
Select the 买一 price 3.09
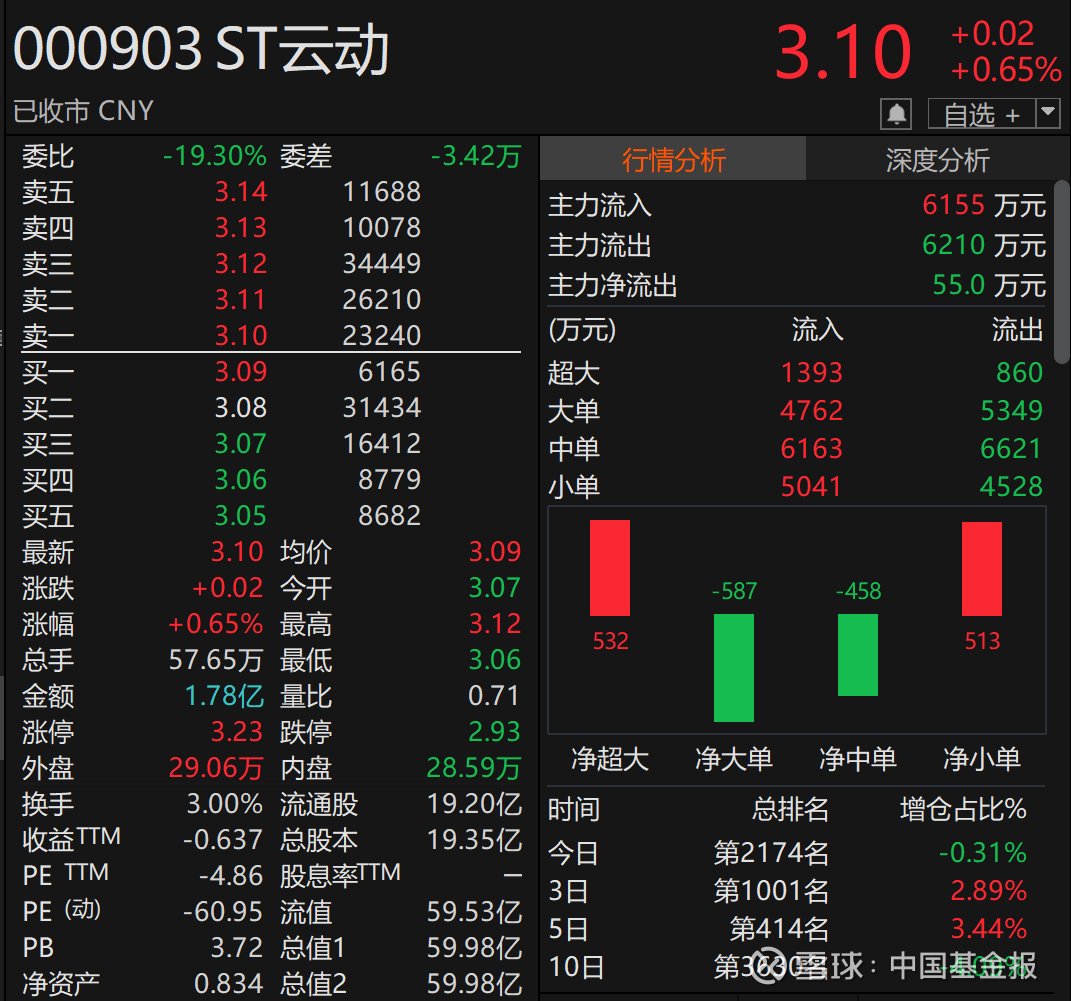pos(240,371)
